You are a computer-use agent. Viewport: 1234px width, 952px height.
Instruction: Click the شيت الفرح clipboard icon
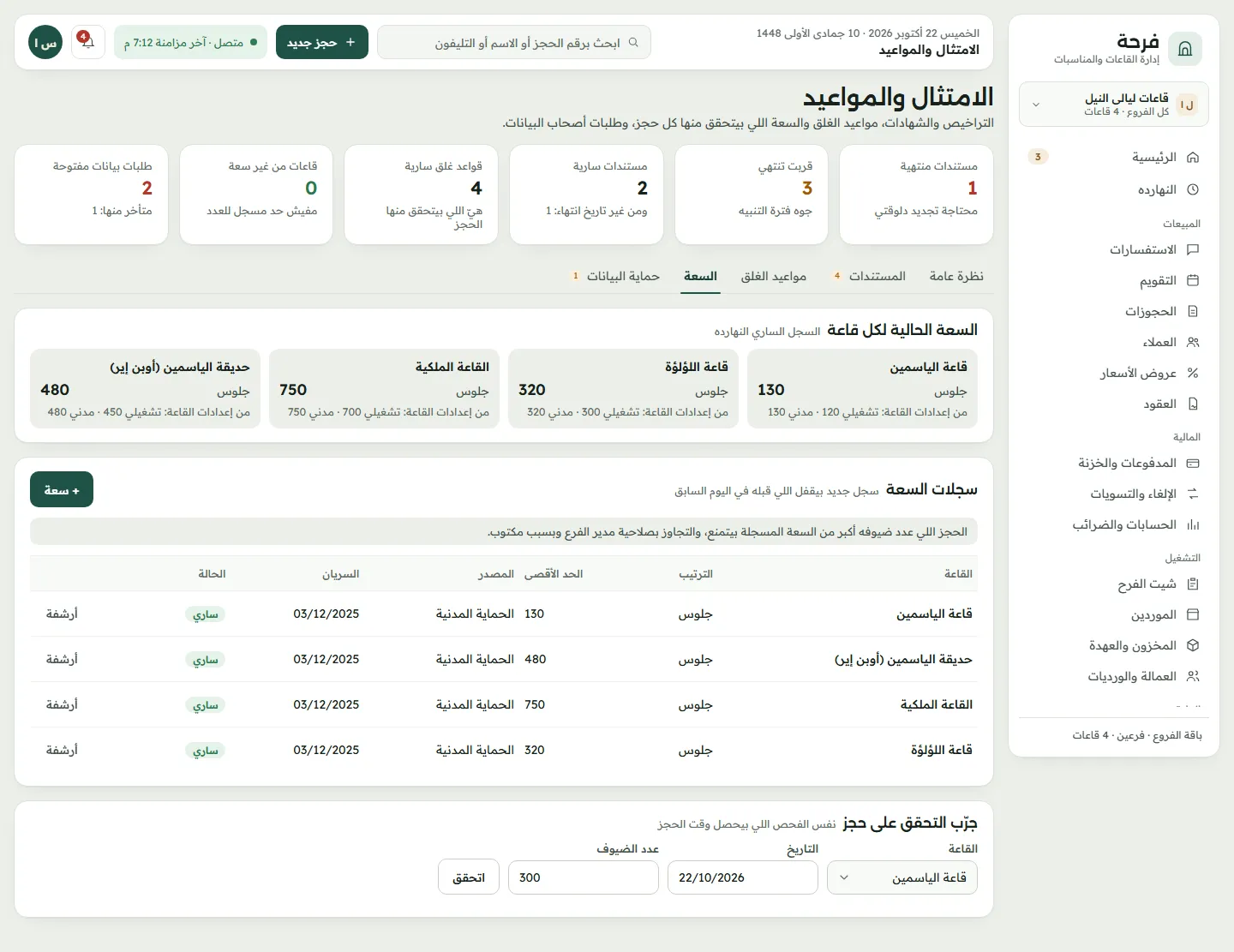click(1193, 584)
